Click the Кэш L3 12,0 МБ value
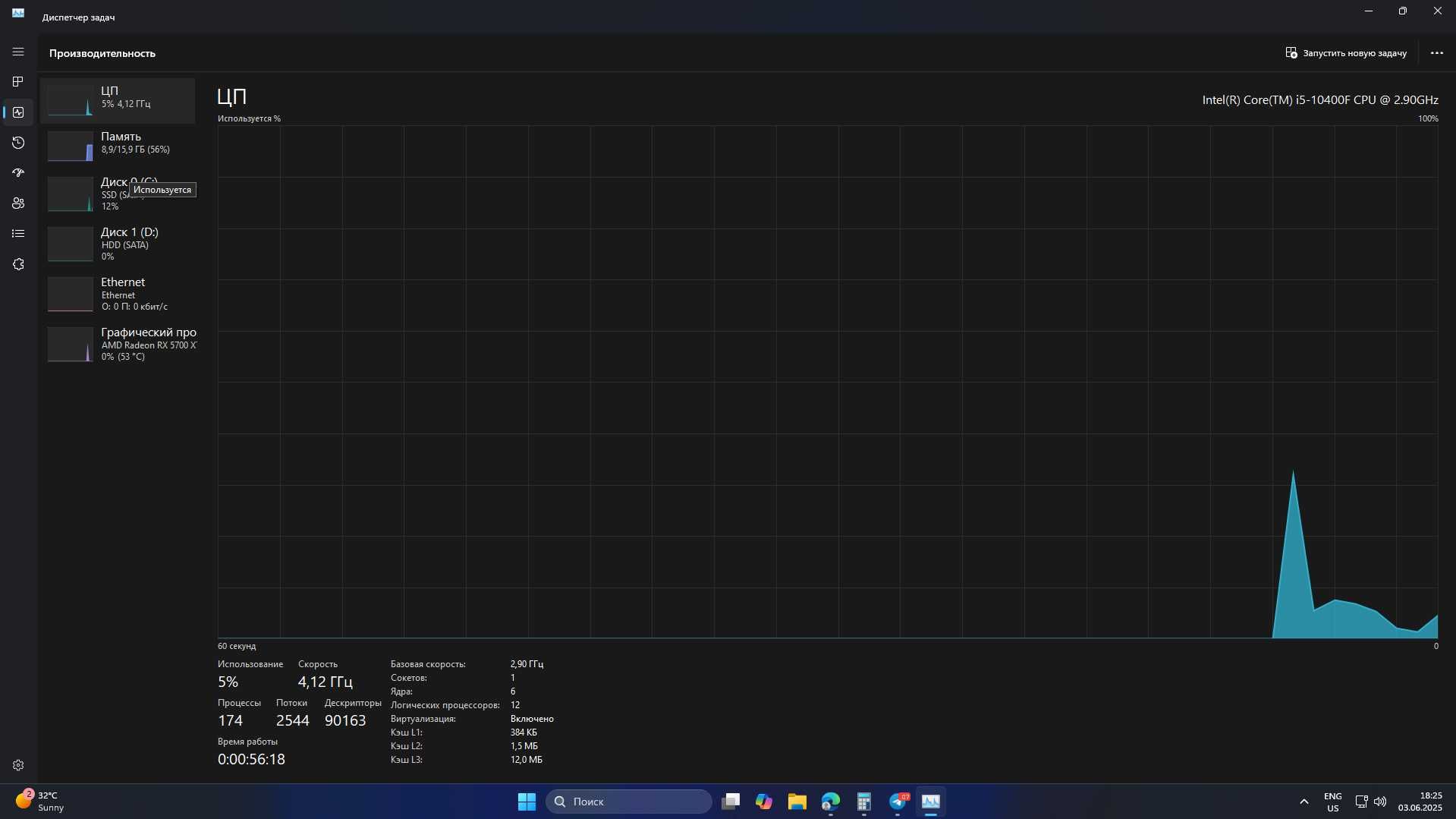This screenshot has height=819, width=1456. click(526, 760)
